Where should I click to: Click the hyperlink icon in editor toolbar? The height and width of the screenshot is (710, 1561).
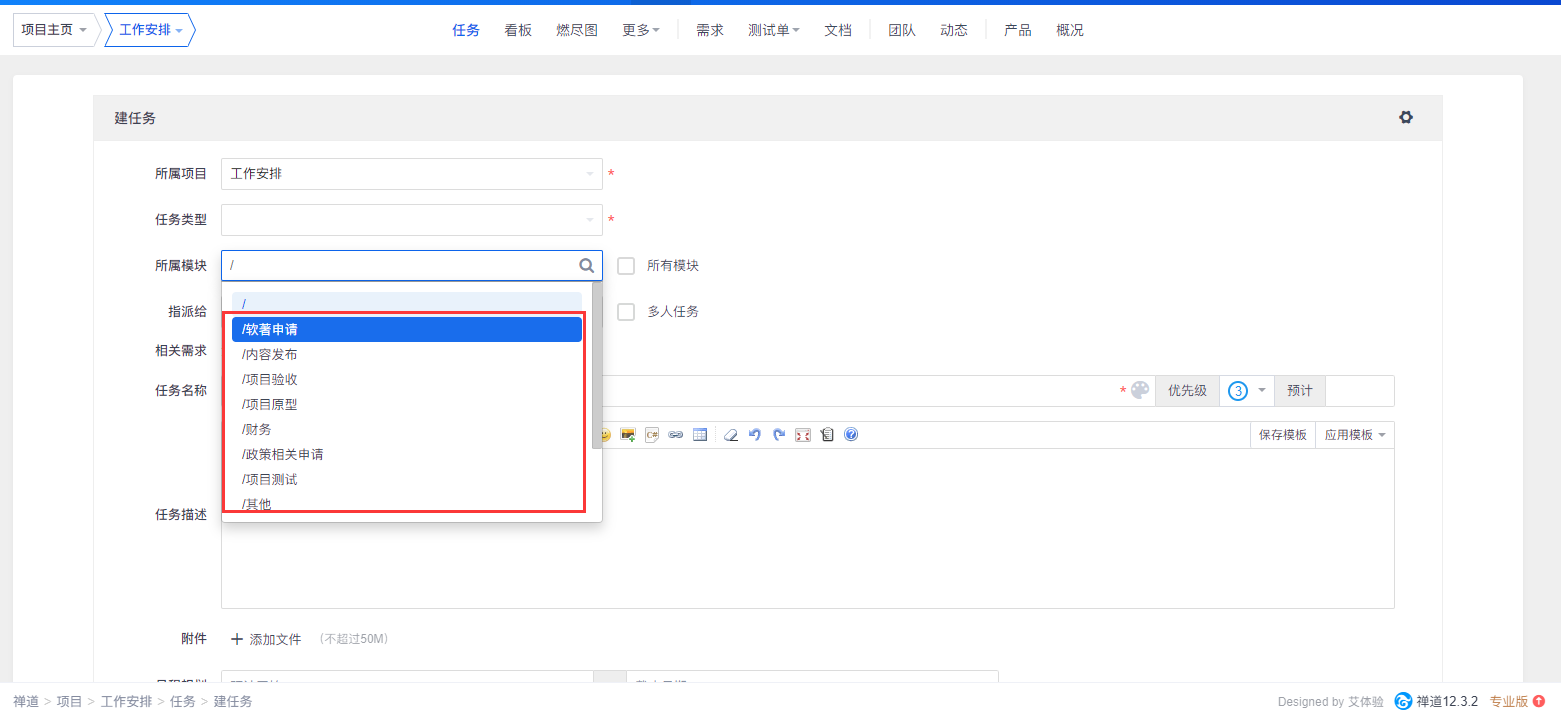(676, 435)
